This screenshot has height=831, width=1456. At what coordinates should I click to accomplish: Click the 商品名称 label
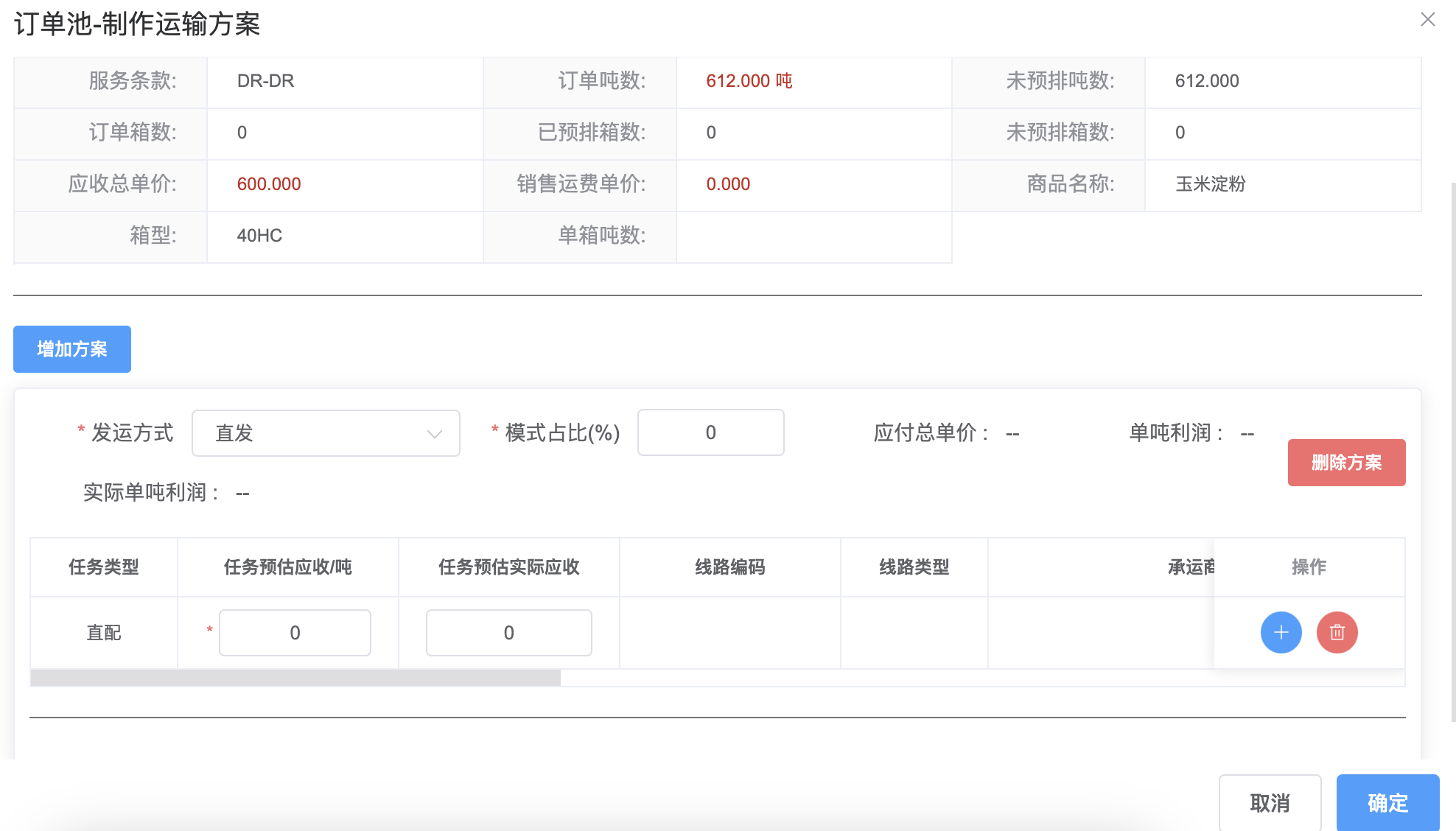1071,184
